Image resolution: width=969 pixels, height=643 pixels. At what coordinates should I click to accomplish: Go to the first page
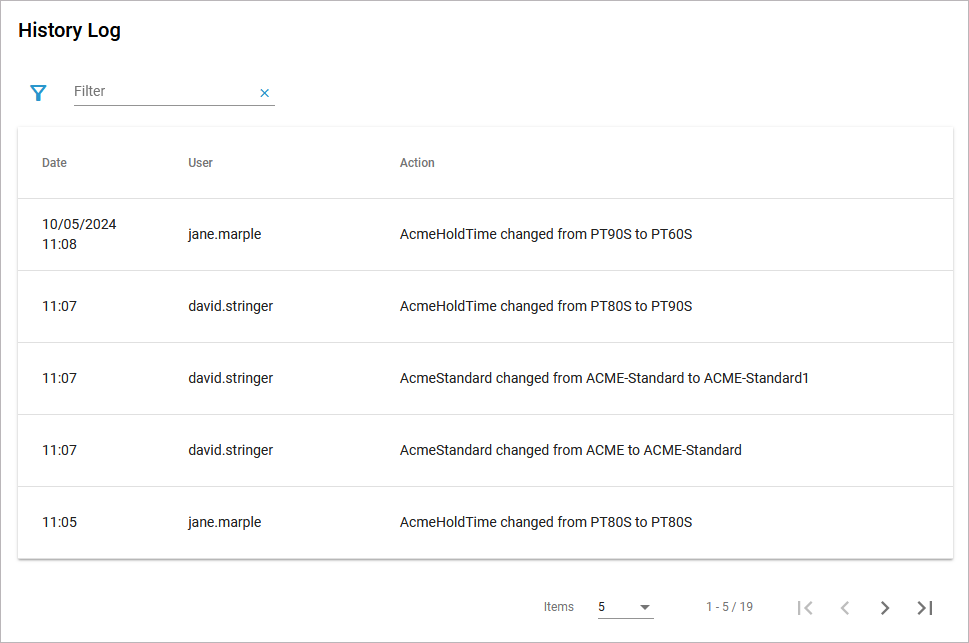click(805, 607)
